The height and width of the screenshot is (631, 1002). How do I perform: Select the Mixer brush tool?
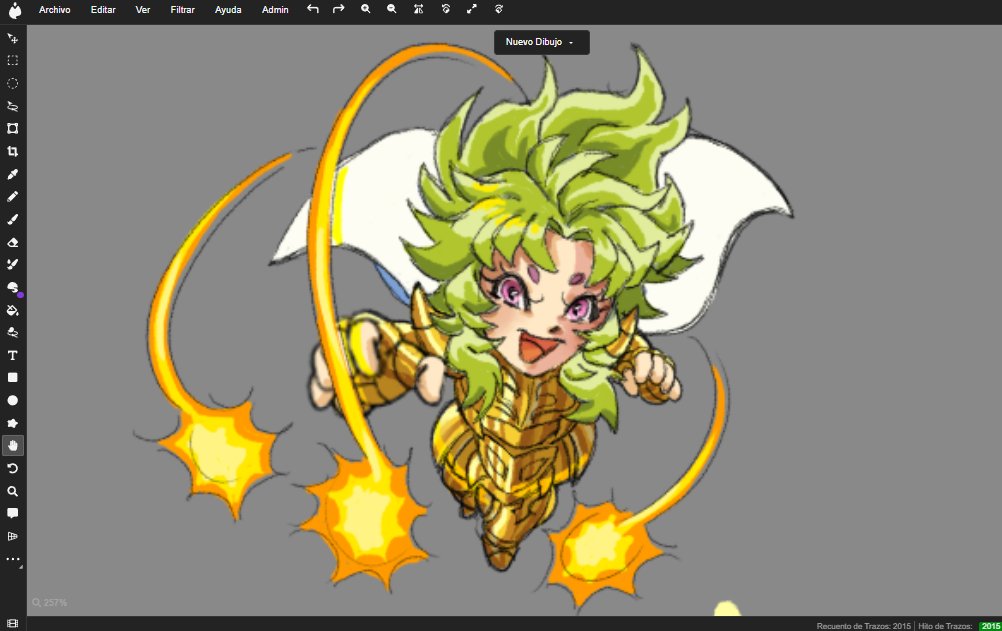pos(12,265)
